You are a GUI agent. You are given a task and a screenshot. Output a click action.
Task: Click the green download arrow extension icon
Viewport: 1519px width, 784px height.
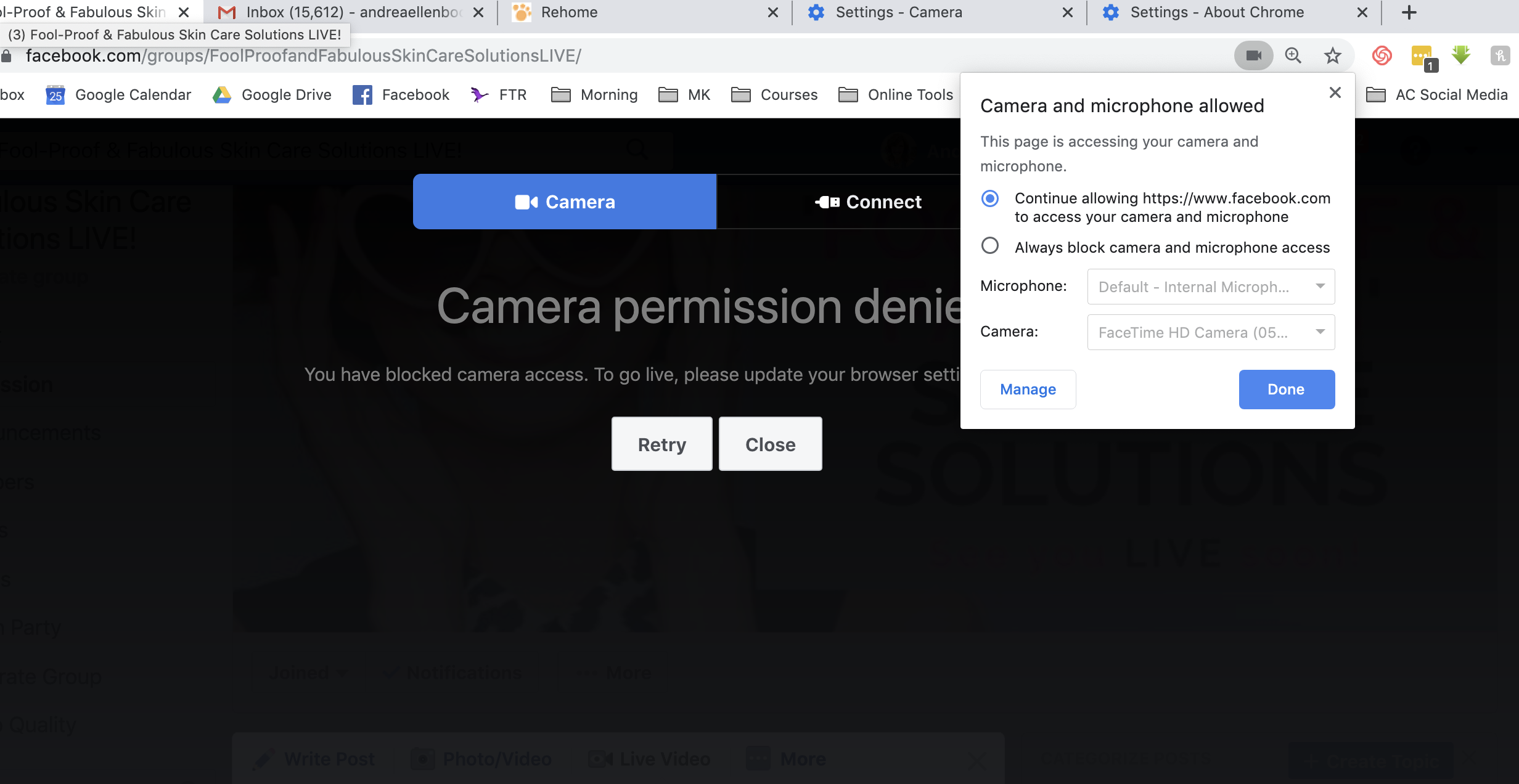coord(1461,55)
